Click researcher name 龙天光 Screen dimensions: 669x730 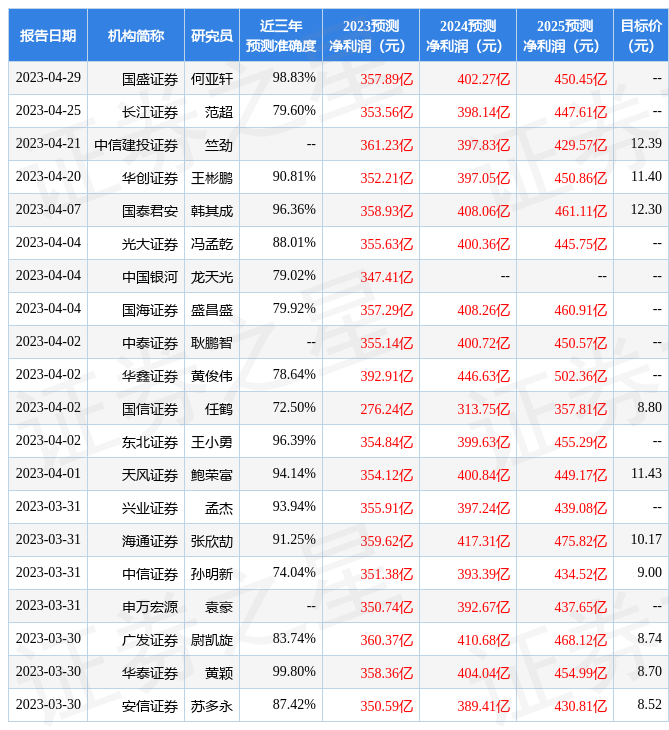coord(212,277)
